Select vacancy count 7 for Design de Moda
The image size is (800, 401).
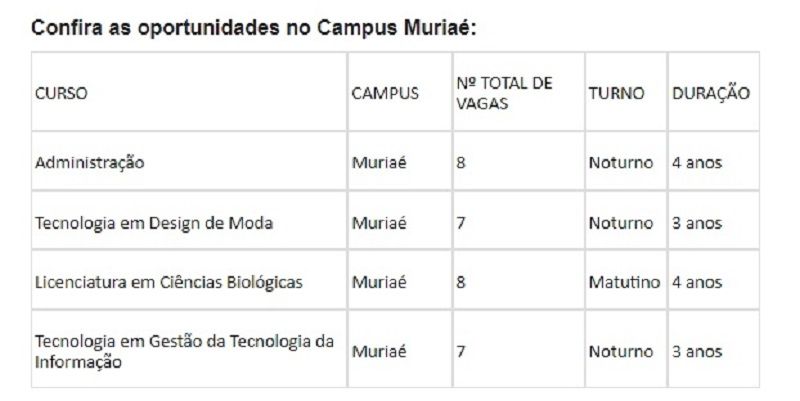(461, 223)
